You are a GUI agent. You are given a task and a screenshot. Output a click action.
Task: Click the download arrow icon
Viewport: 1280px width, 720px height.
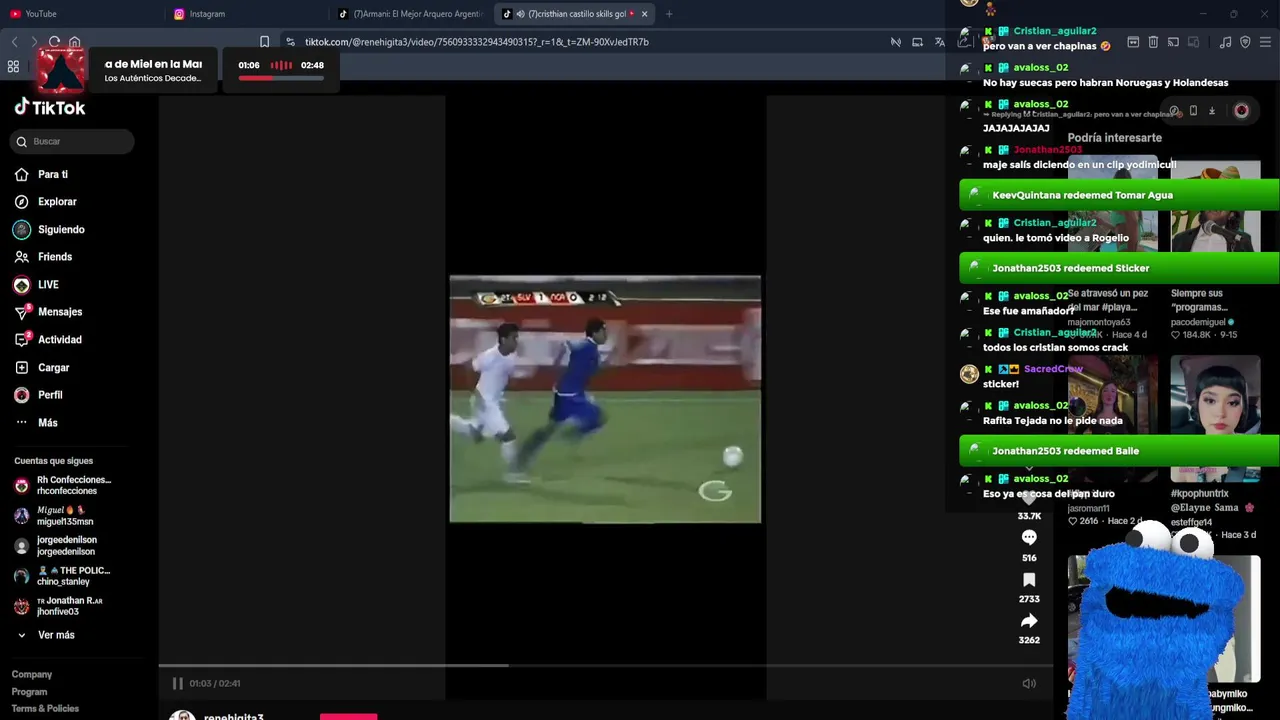click(1212, 111)
